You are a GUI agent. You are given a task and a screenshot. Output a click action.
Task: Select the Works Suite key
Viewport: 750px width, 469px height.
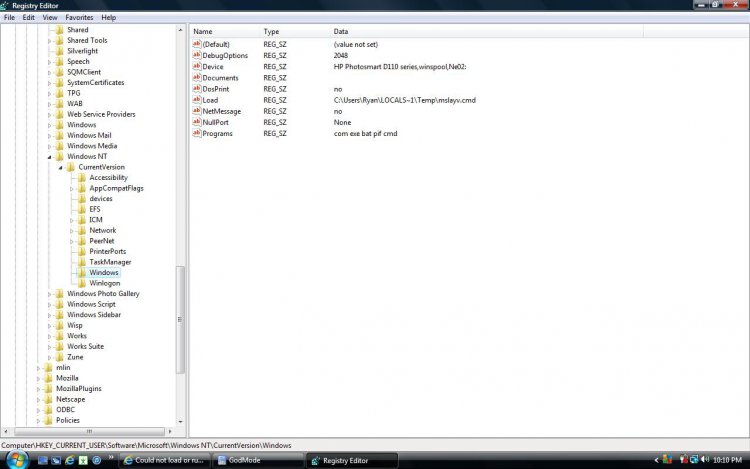click(x=85, y=346)
